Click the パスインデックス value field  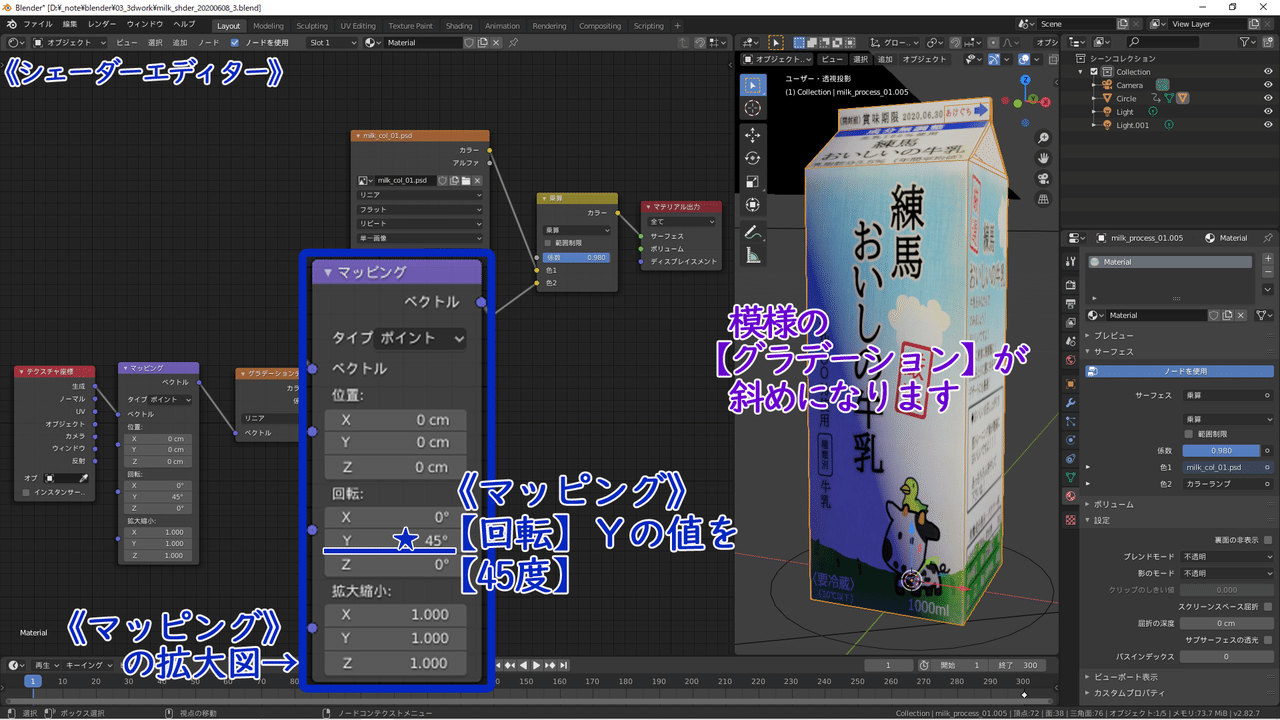coord(1226,657)
